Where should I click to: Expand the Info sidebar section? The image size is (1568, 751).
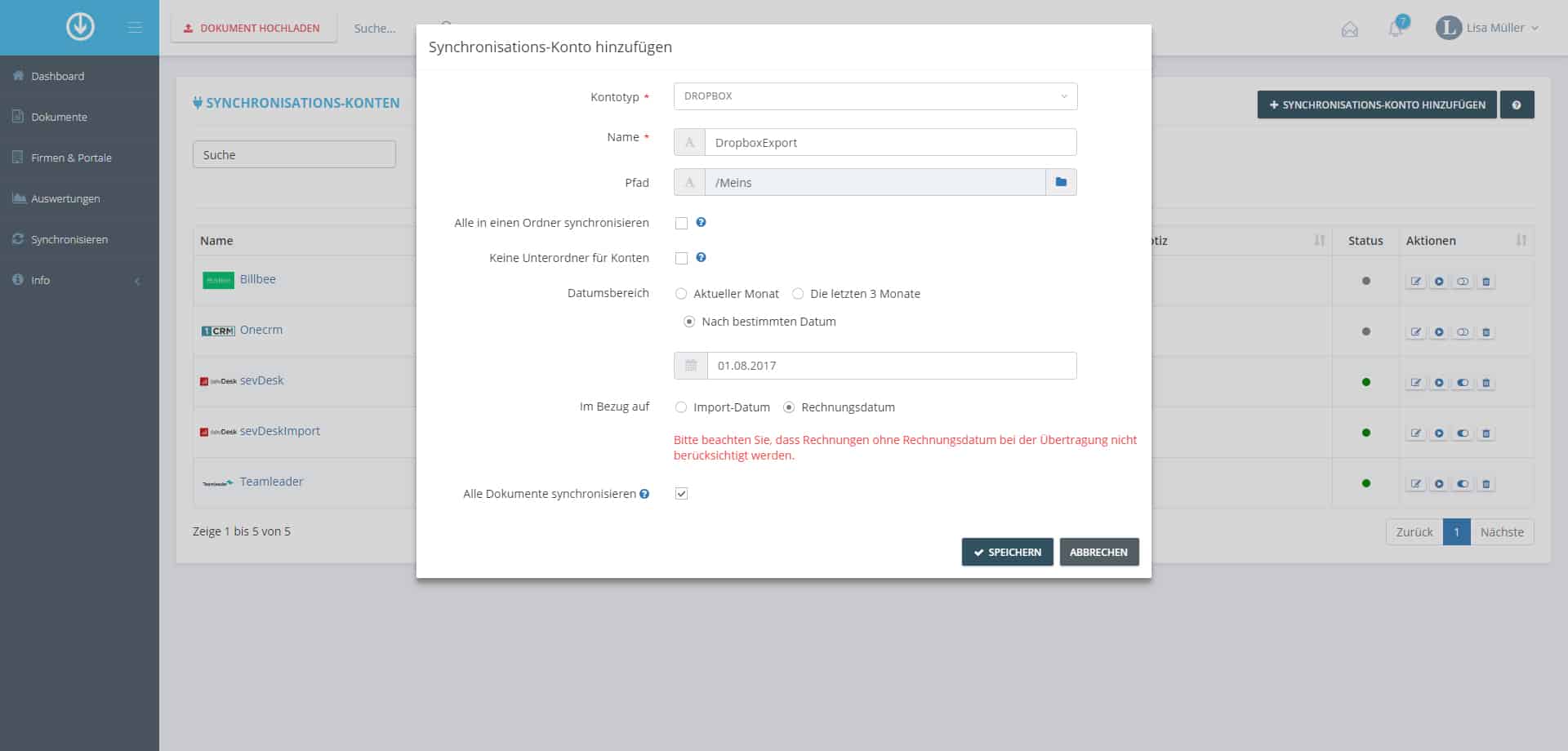coord(79,280)
